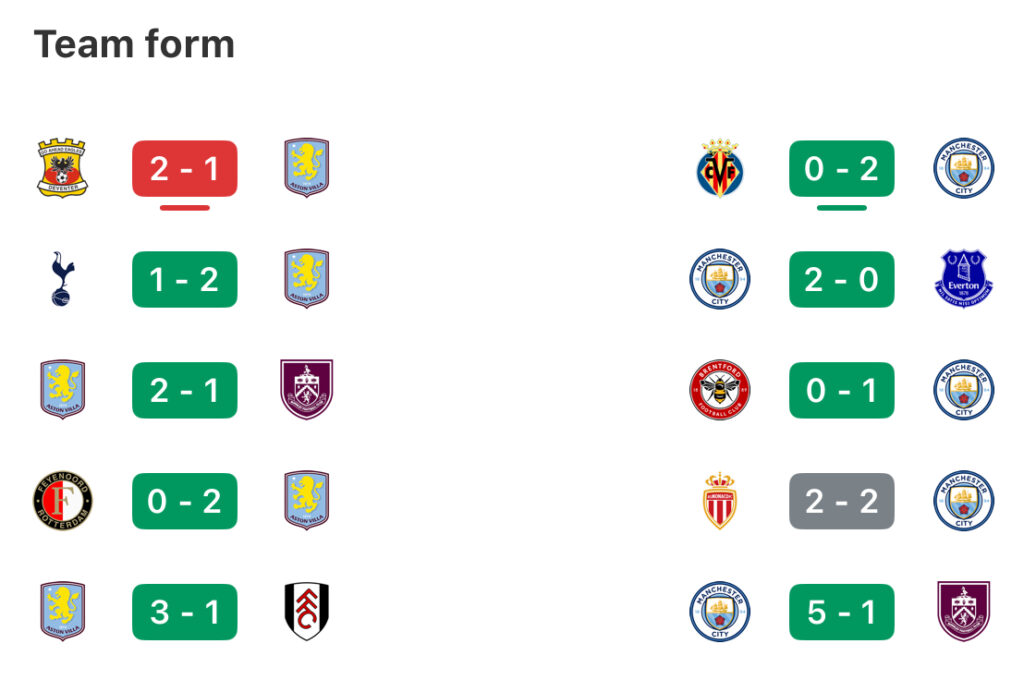1024x680 pixels.
Task: Click Manchester City crest in the Everton match
Action: 719,279
